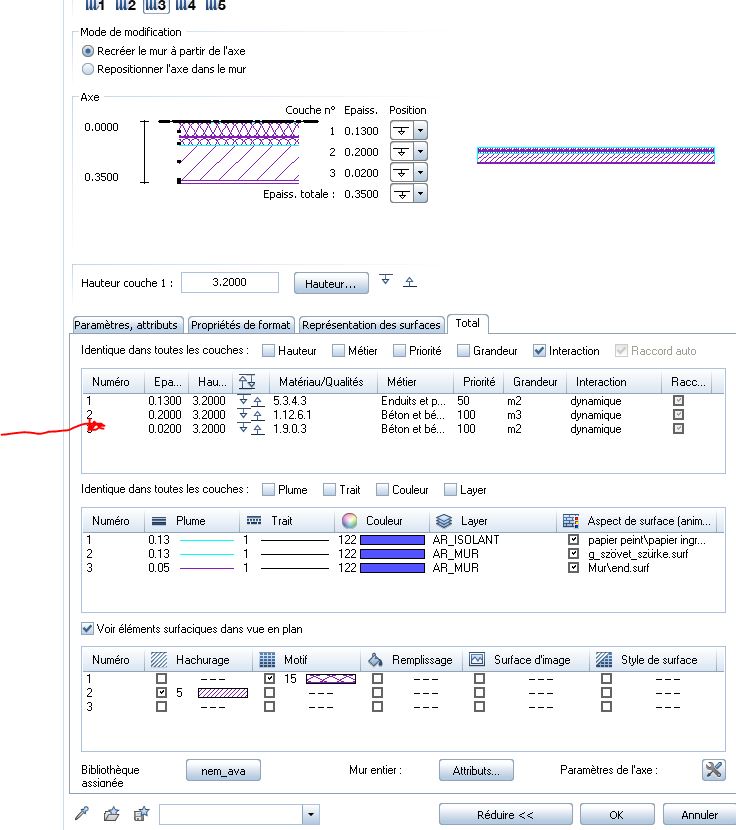Switch to Propriétés de format tab
736x830 pixels.
(240, 324)
